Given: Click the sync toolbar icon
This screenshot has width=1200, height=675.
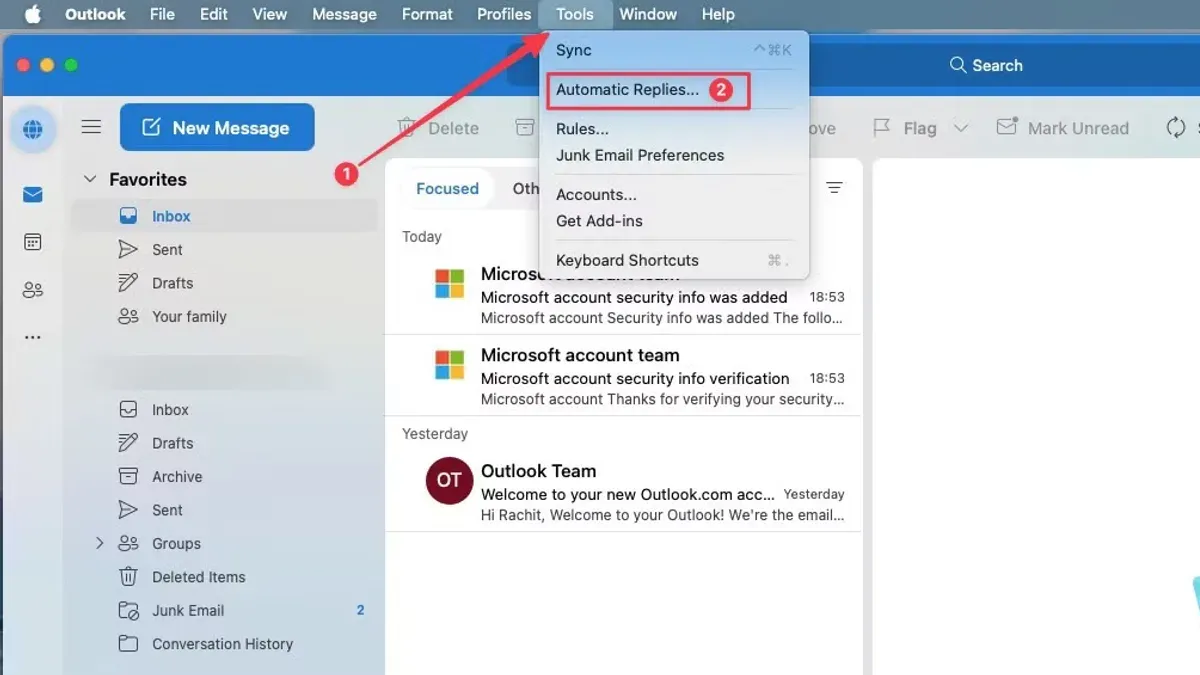Looking at the screenshot, I should pos(1176,128).
